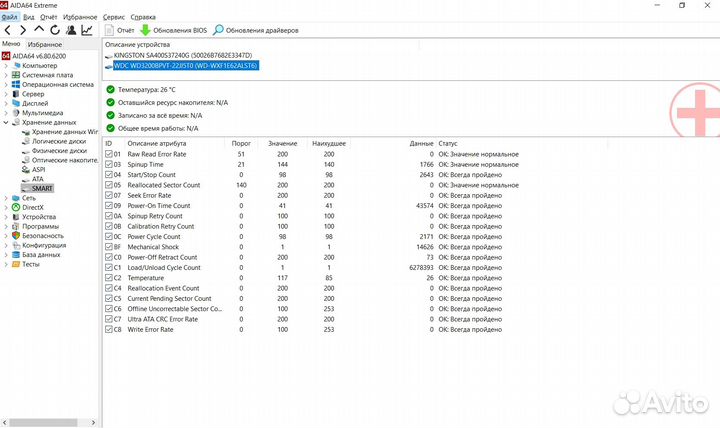Select the Компьютер node icon
Screen dimensions: 720x428
[x=17, y=66]
